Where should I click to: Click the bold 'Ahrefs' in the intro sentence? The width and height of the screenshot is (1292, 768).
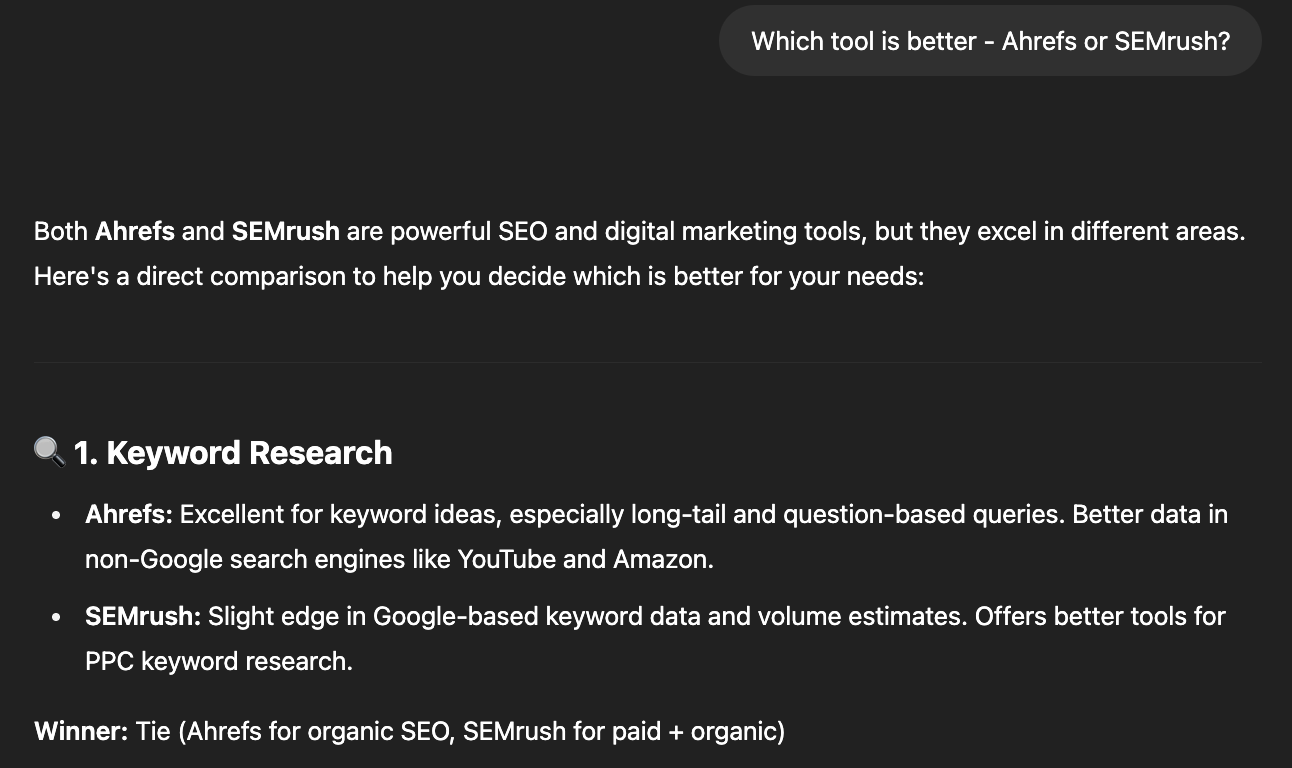pyautogui.click(x=135, y=231)
